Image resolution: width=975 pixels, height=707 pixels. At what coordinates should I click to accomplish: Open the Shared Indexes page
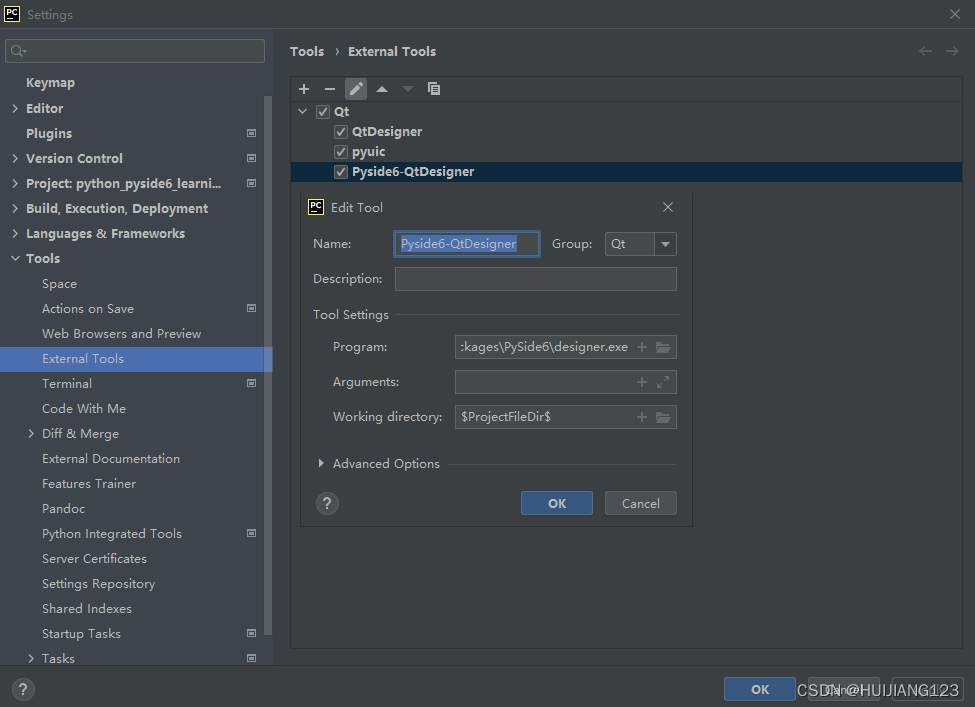point(87,609)
